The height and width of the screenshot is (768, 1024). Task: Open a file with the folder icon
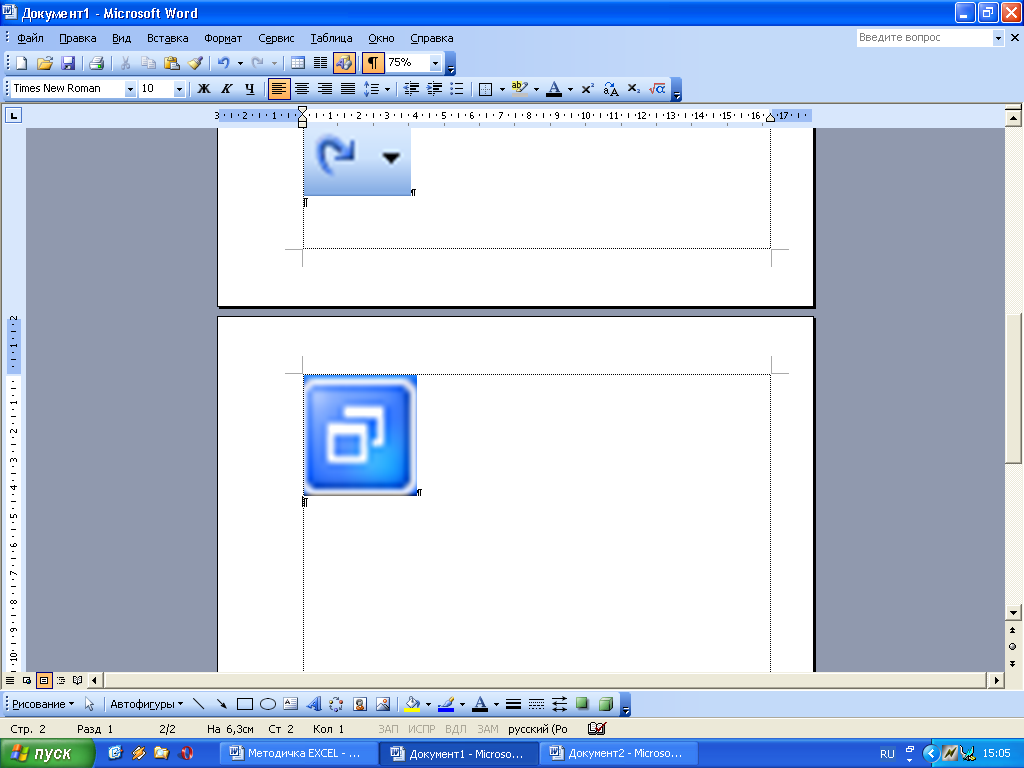(44, 63)
